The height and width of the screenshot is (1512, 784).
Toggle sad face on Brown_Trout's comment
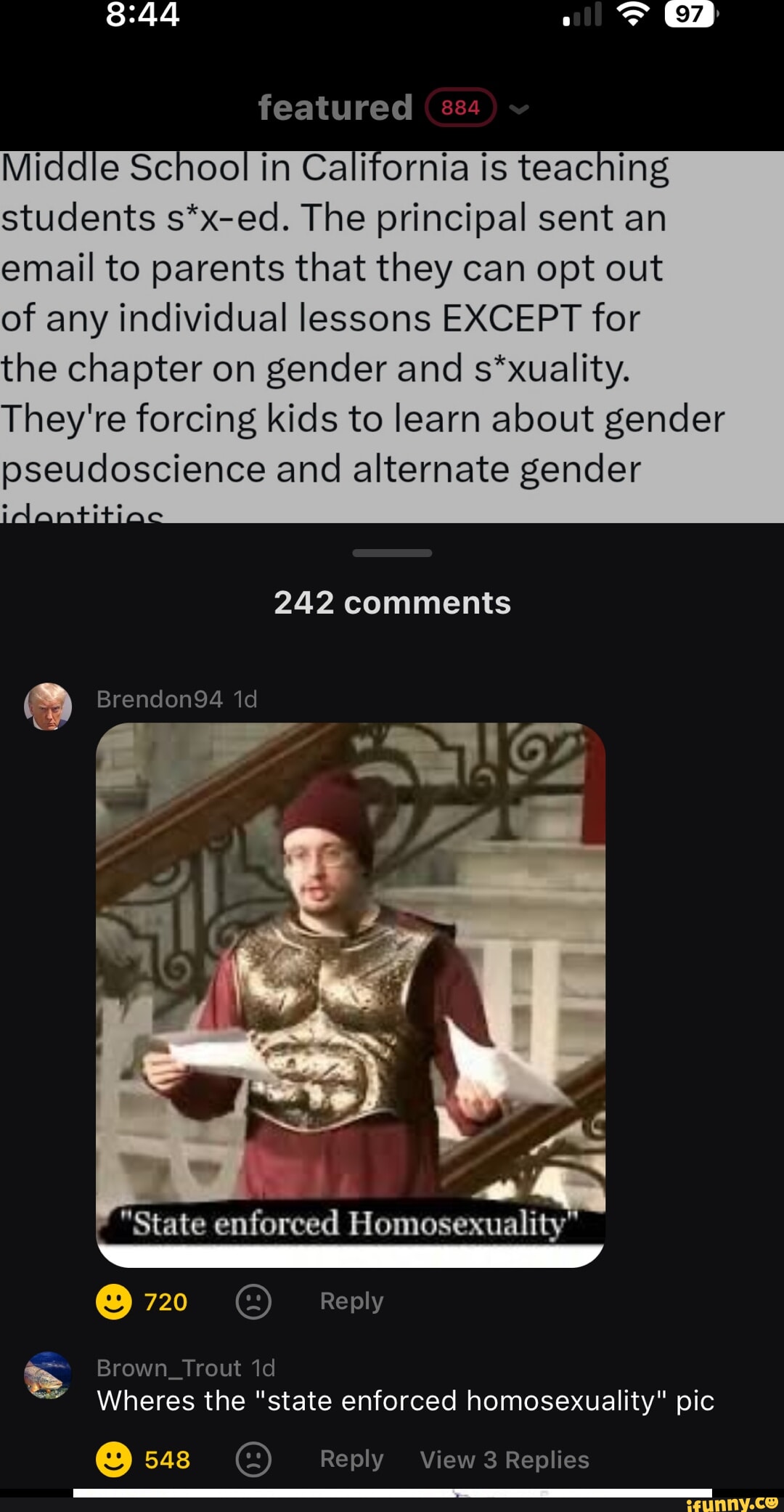pos(253,1459)
